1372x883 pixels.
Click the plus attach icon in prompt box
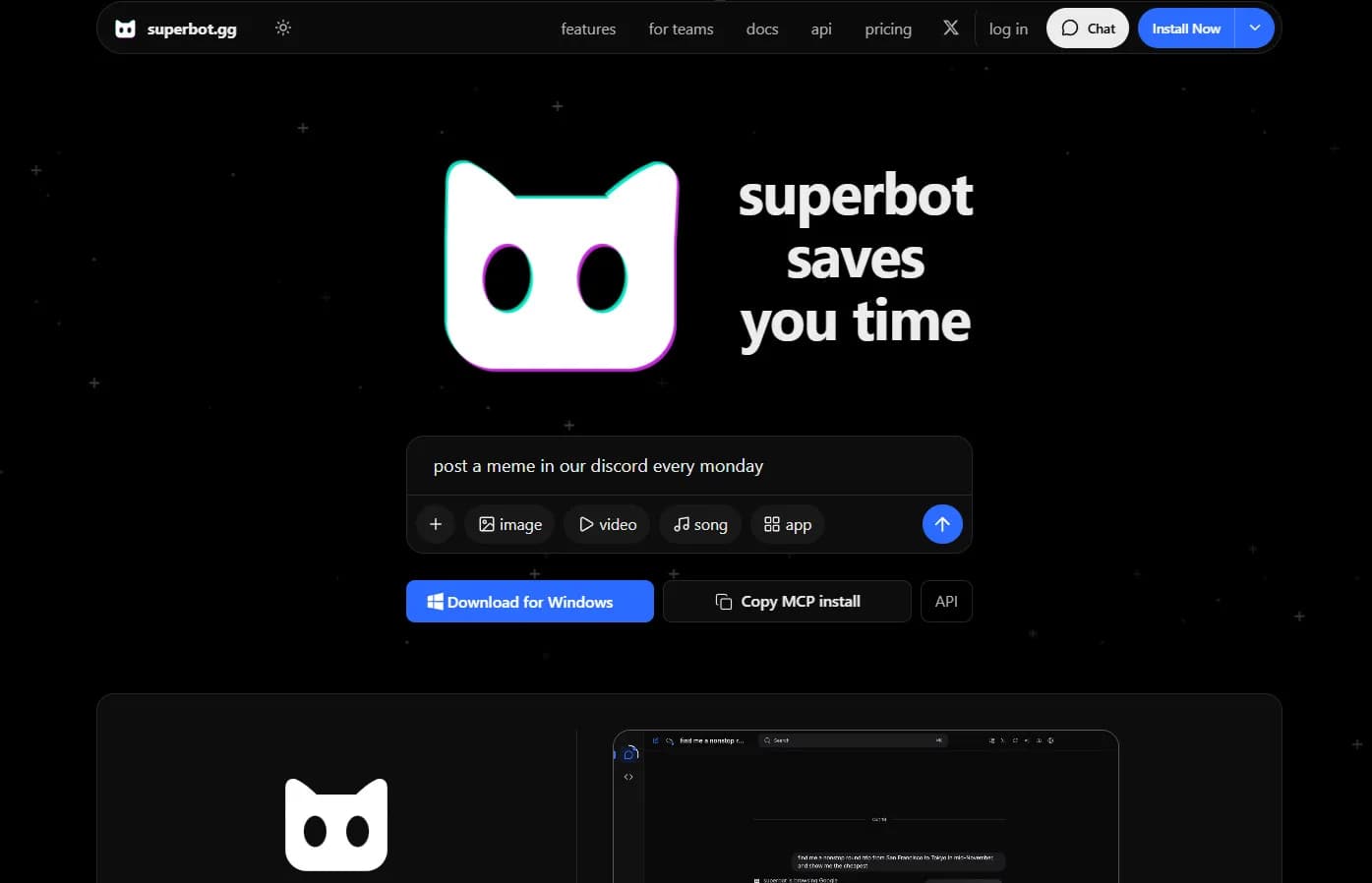436,524
